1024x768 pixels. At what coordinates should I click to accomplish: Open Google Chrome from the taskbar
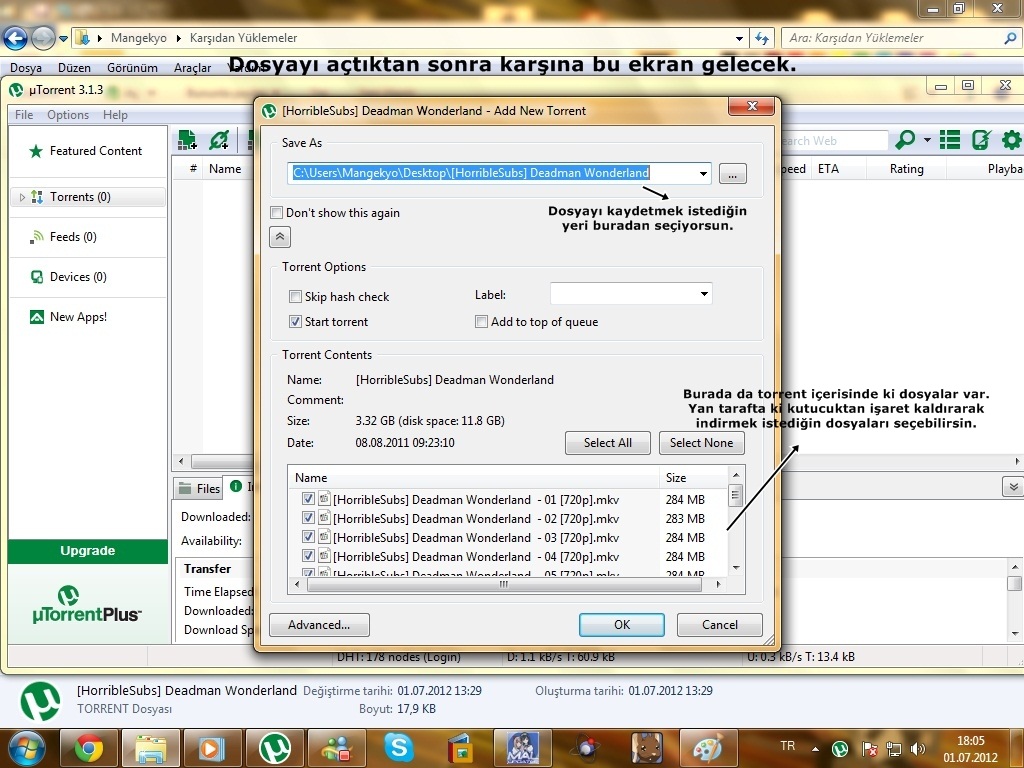89,748
